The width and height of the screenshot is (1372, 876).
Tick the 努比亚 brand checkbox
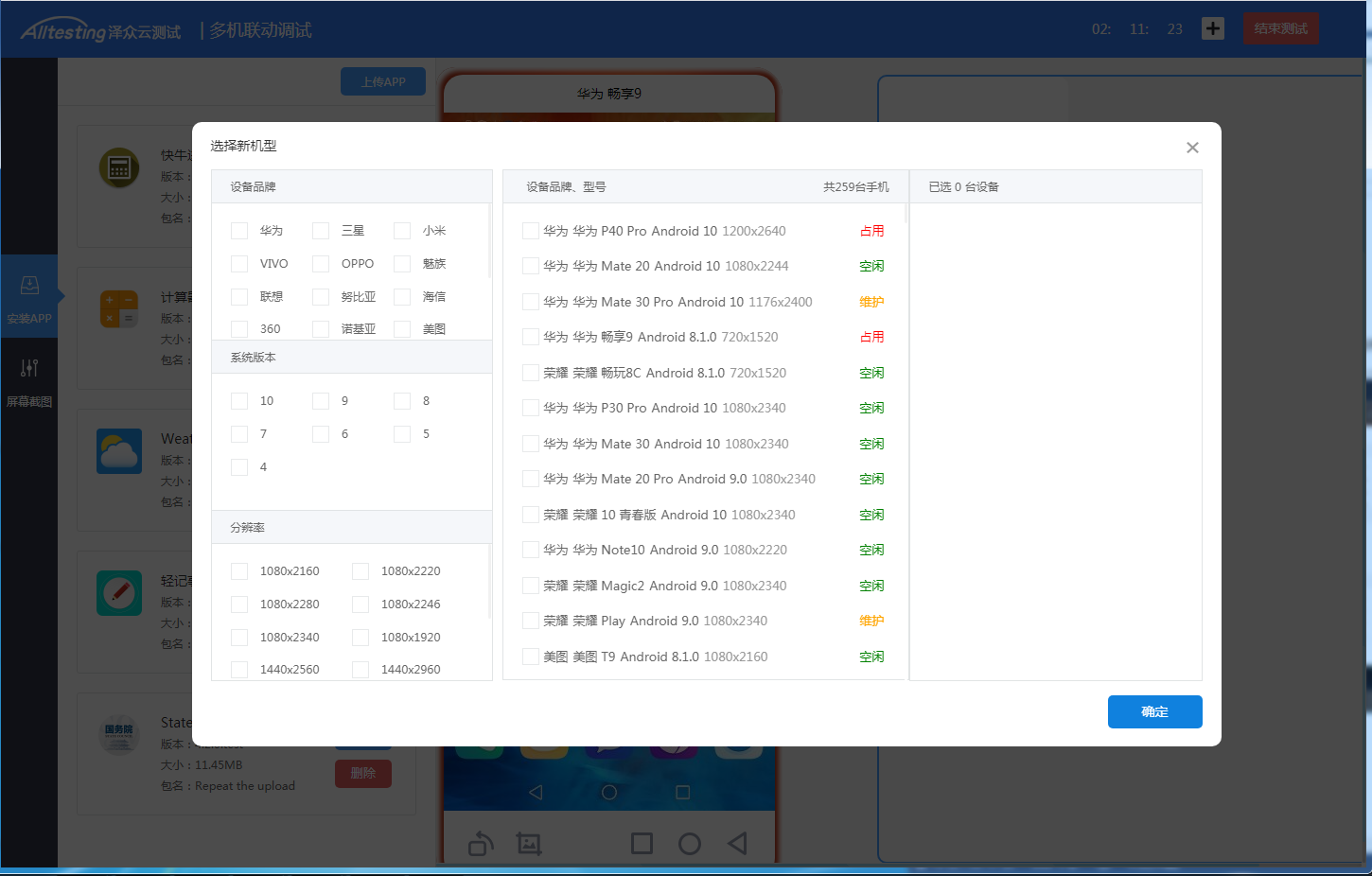click(x=321, y=297)
